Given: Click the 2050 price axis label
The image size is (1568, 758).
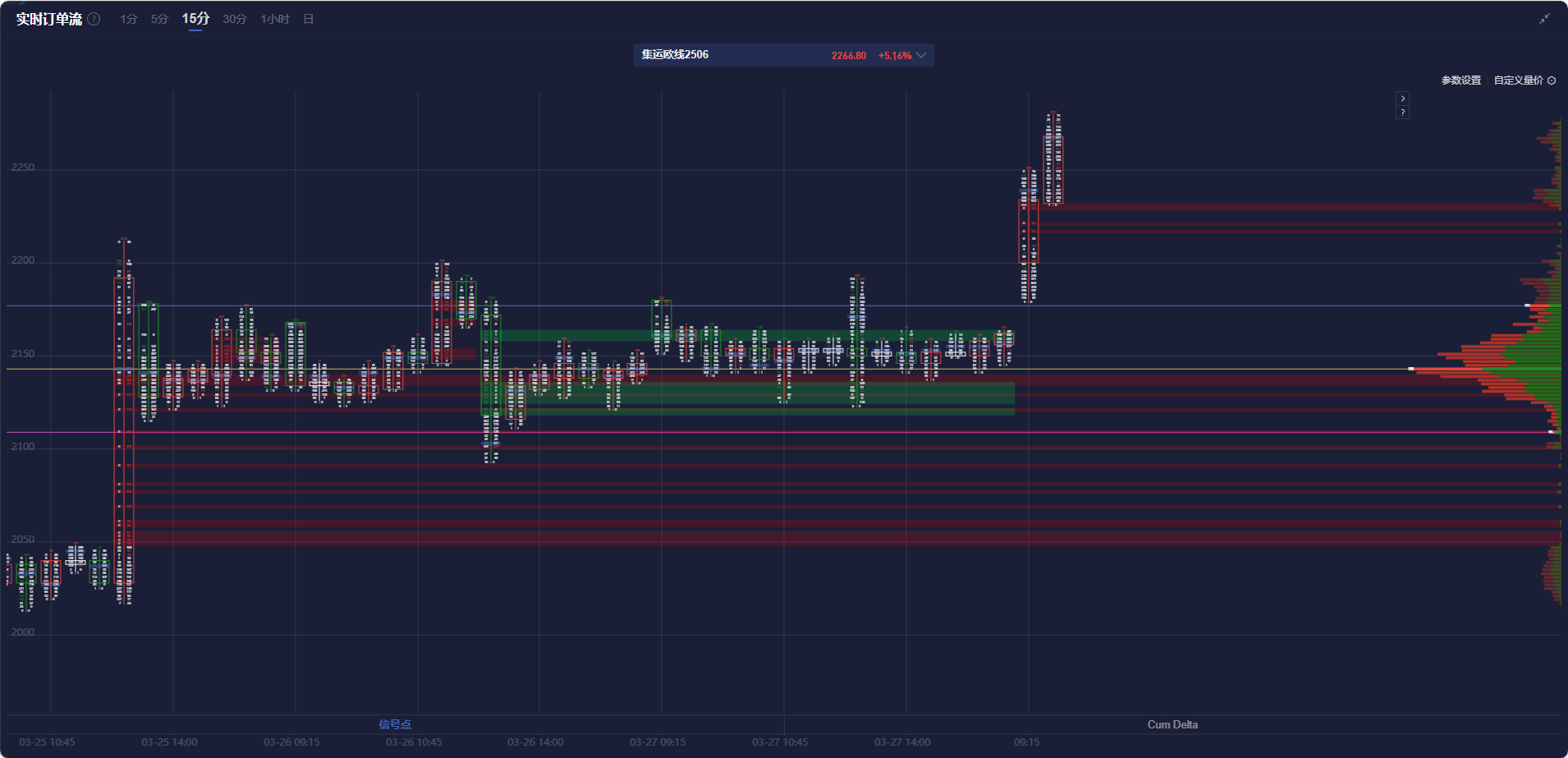Looking at the screenshot, I should (x=23, y=540).
